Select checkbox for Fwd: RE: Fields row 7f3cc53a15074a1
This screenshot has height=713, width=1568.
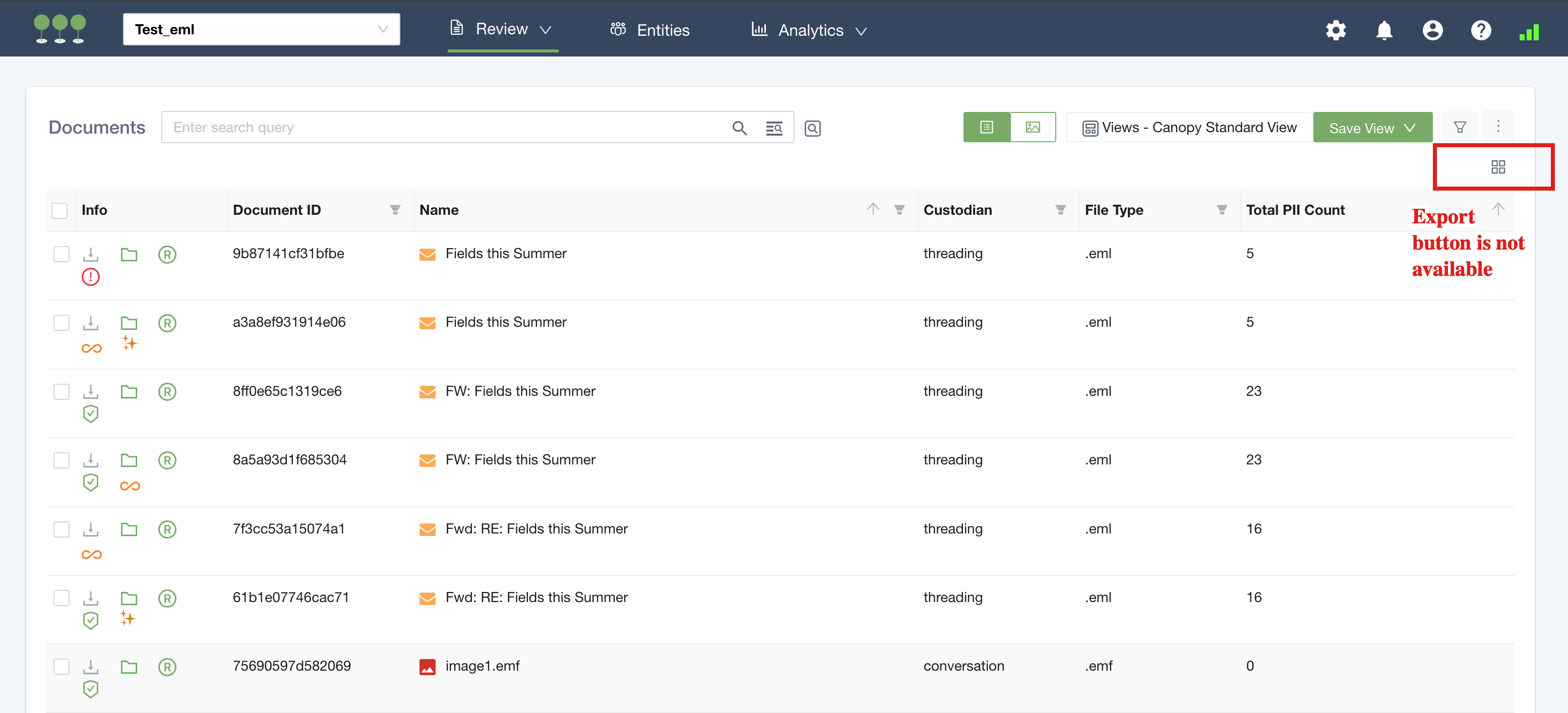pos(62,529)
